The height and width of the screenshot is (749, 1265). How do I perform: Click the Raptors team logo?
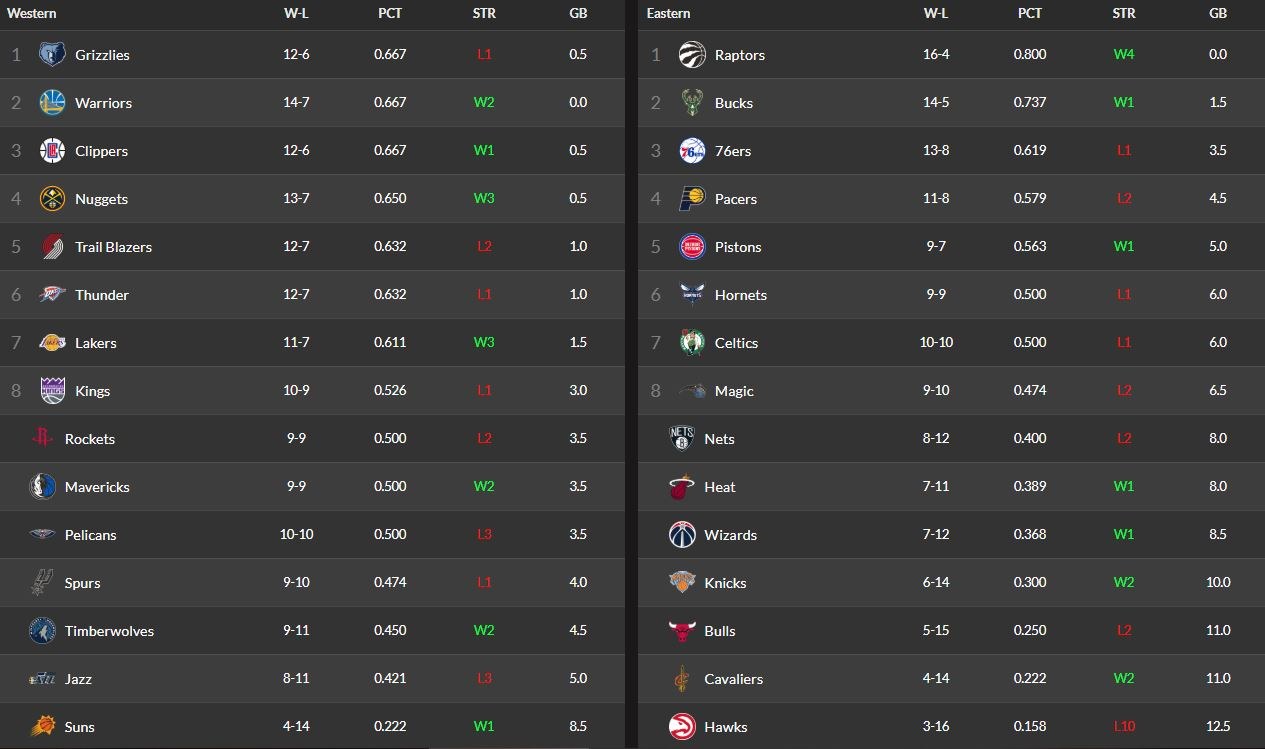(692, 55)
